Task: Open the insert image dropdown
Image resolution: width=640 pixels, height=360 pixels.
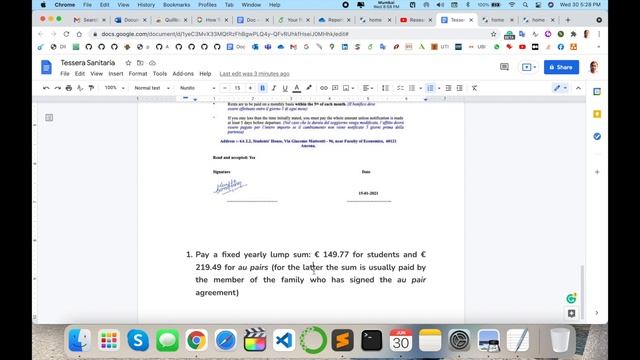Action: (x=348, y=88)
